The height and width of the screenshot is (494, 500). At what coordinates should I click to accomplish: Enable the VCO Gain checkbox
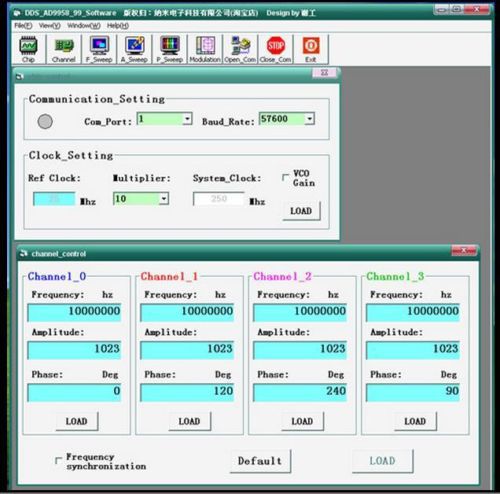(285, 177)
